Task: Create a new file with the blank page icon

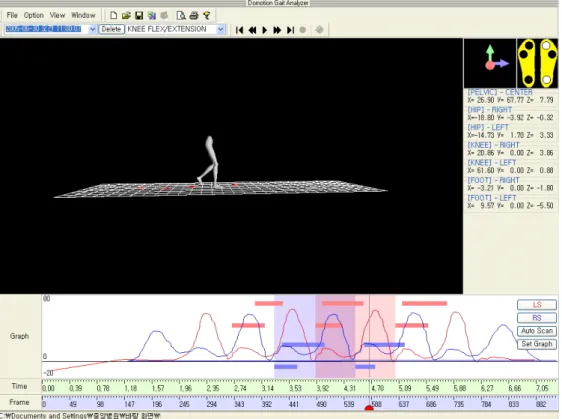Action: [113, 15]
